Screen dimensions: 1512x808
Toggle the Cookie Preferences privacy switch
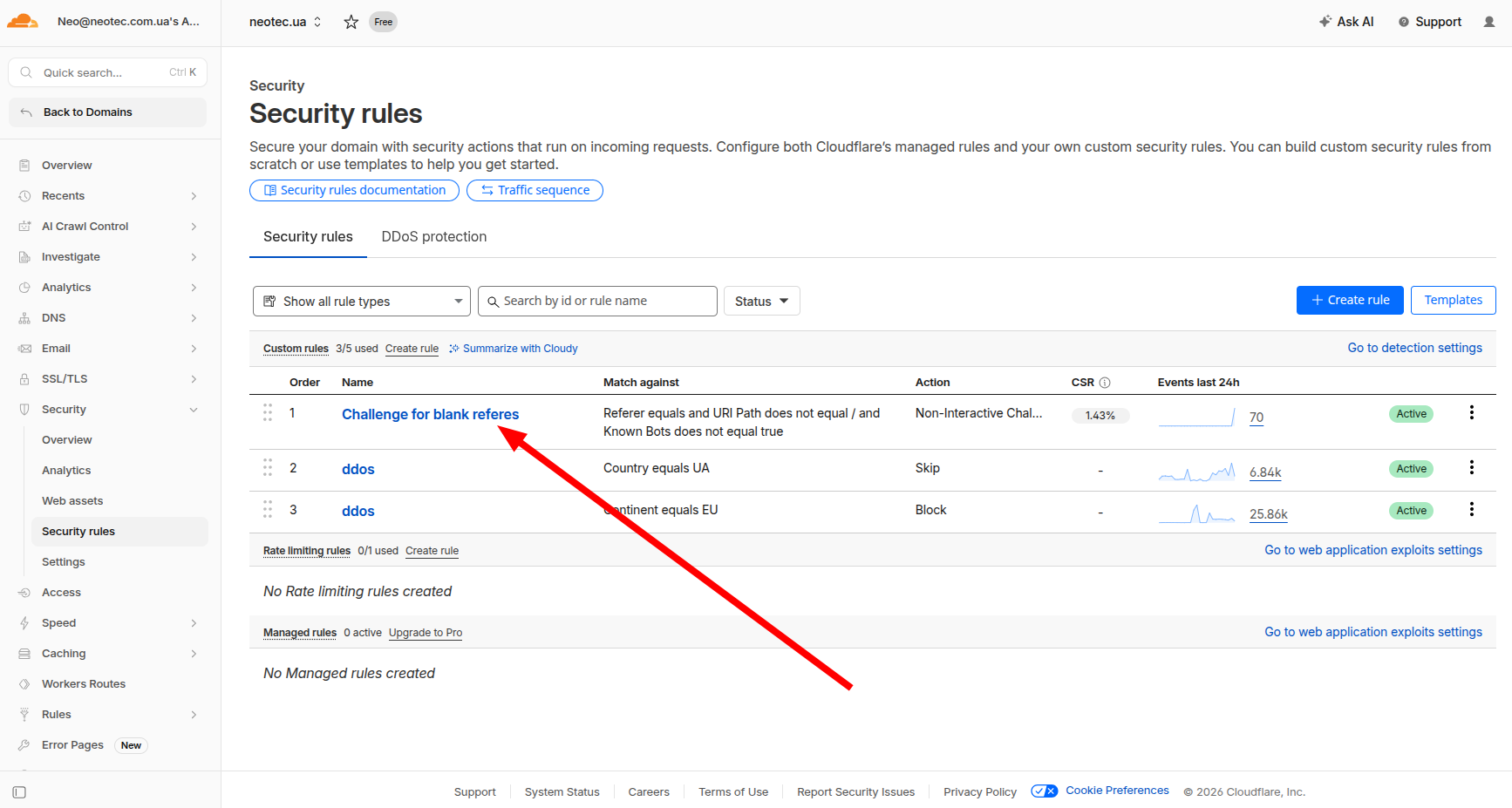(1045, 791)
